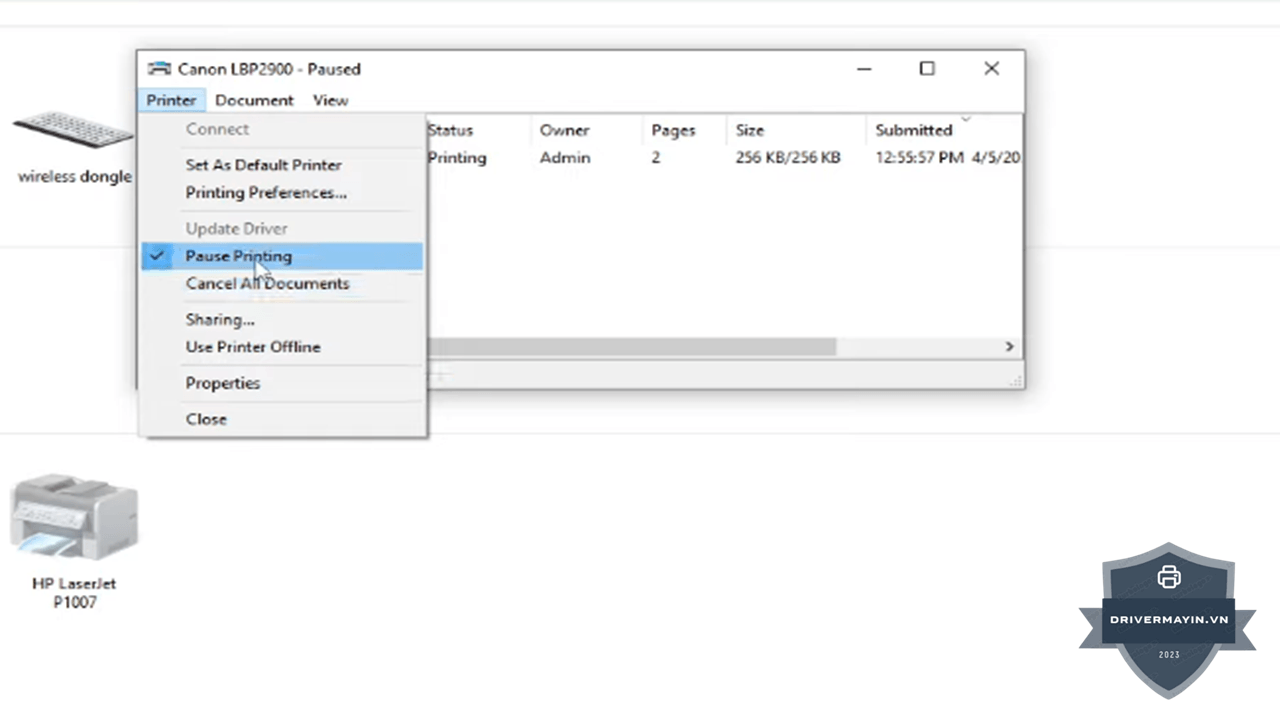Maximize the Canon LBP2900 window

927,68
